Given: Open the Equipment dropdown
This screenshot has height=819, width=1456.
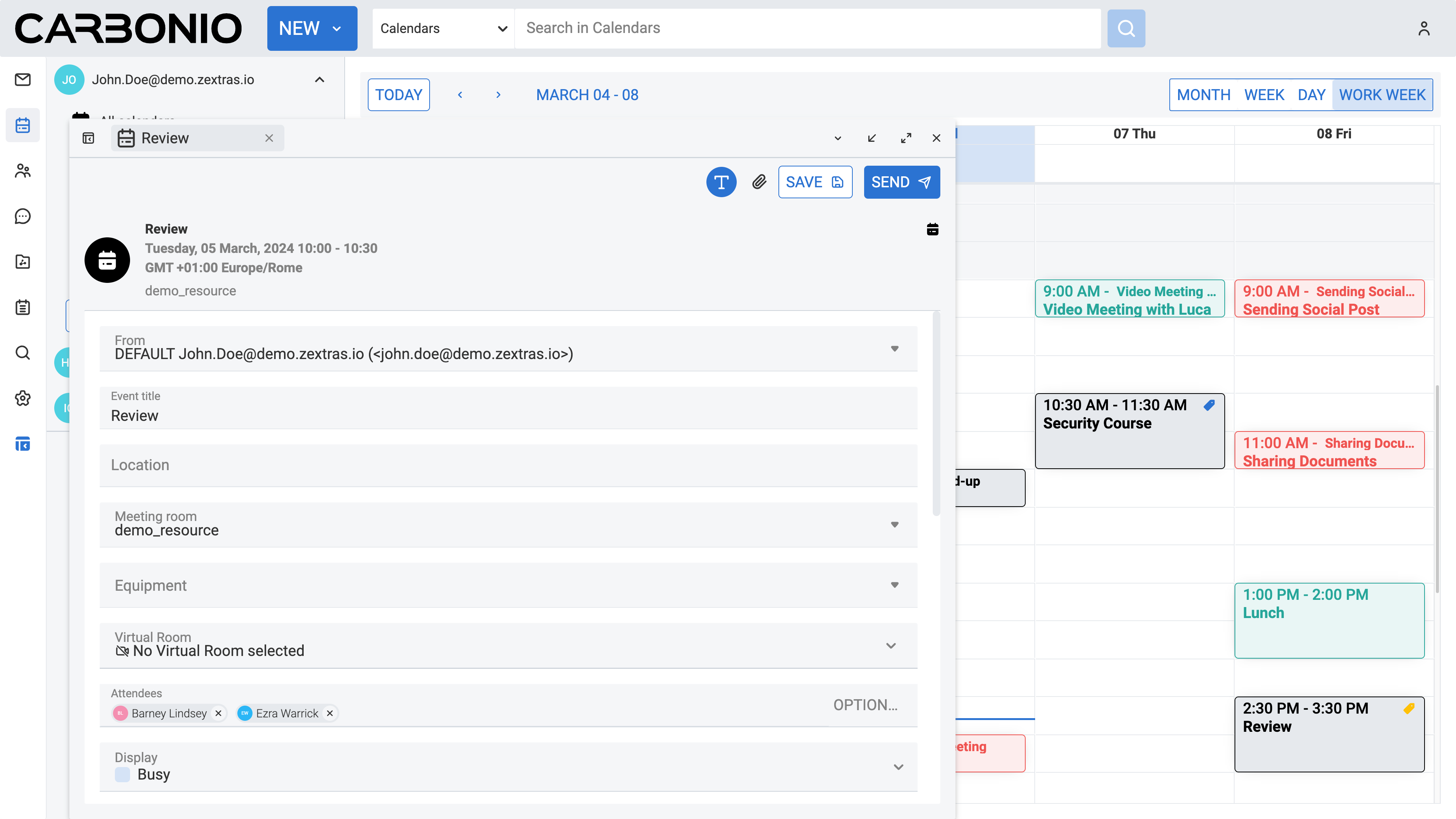Looking at the screenshot, I should click(894, 585).
